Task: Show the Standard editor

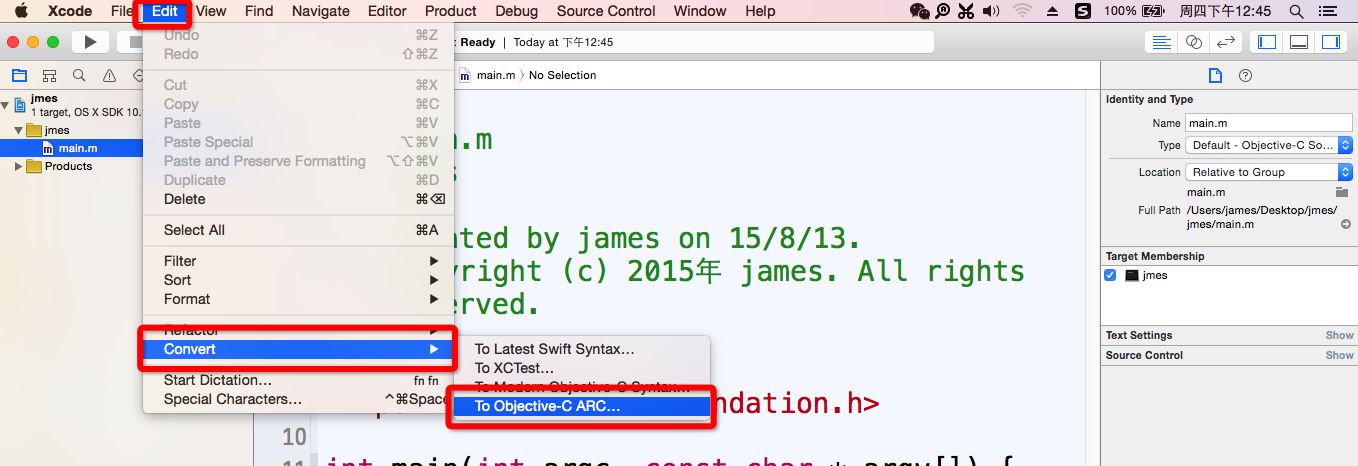Action: (x=1161, y=42)
